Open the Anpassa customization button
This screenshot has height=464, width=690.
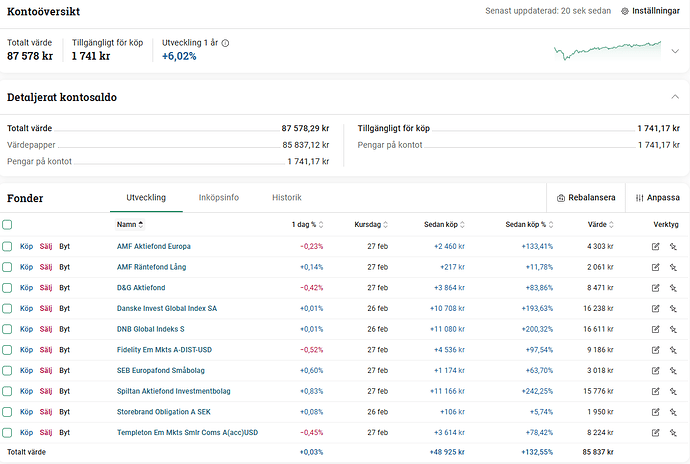pos(658,198)
